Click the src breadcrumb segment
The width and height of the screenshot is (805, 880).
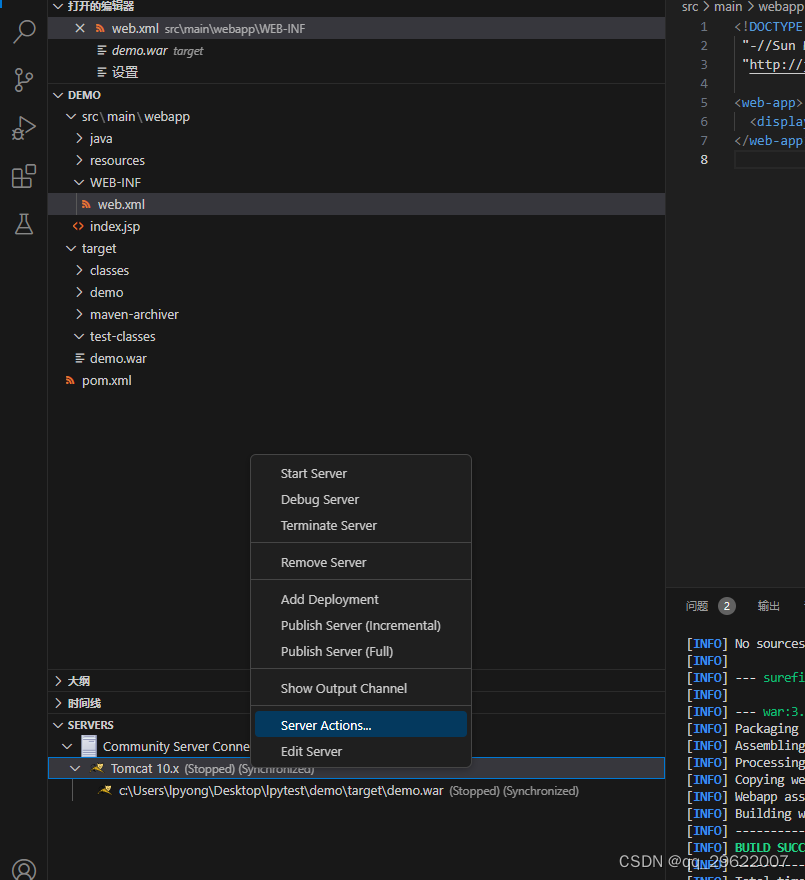click(690, 7)
